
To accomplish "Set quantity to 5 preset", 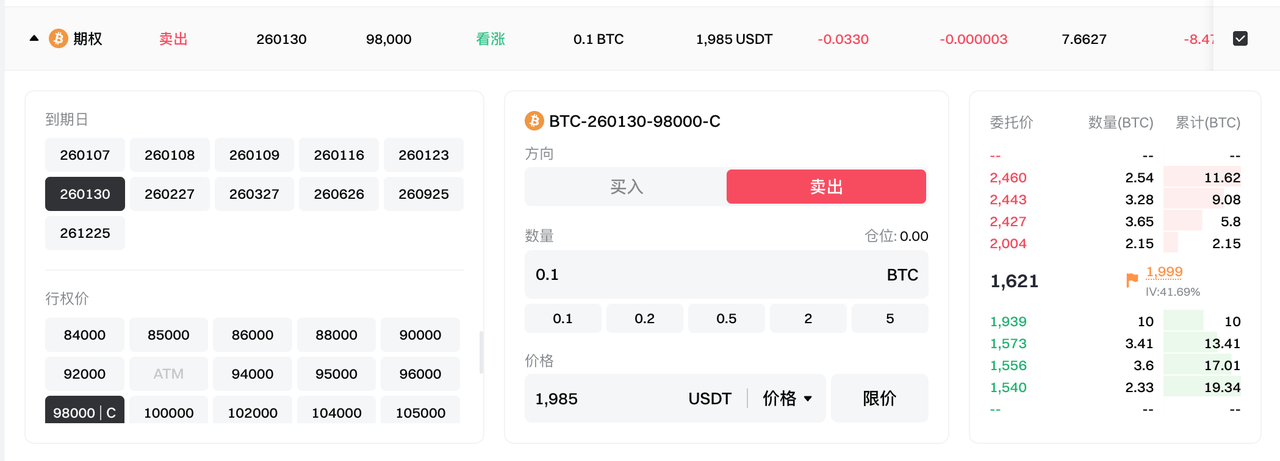I will (889, 318).
